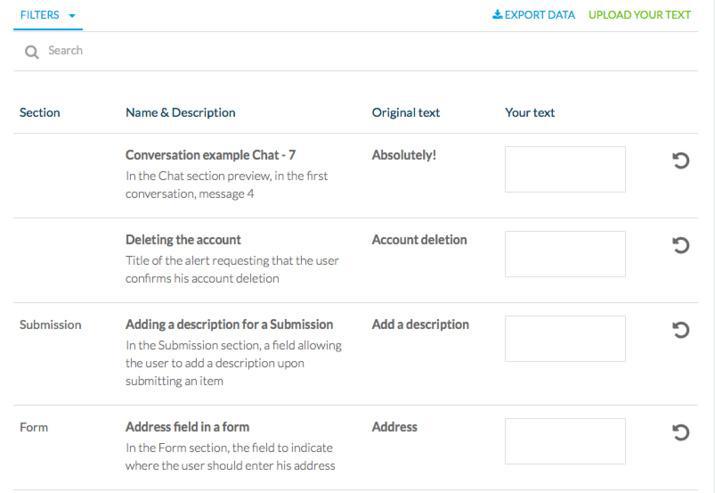Click the Export Data link
Screen dimensions: 715x493
(x=534, y=15)
